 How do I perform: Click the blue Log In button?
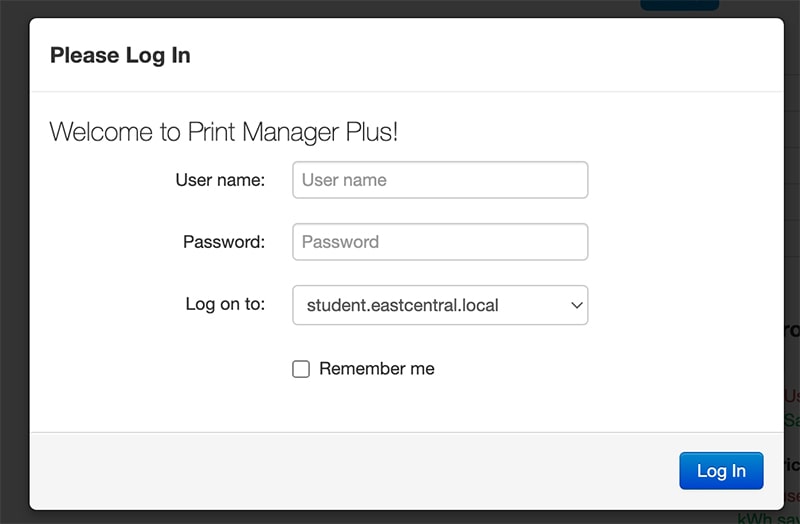pos(721,470)
